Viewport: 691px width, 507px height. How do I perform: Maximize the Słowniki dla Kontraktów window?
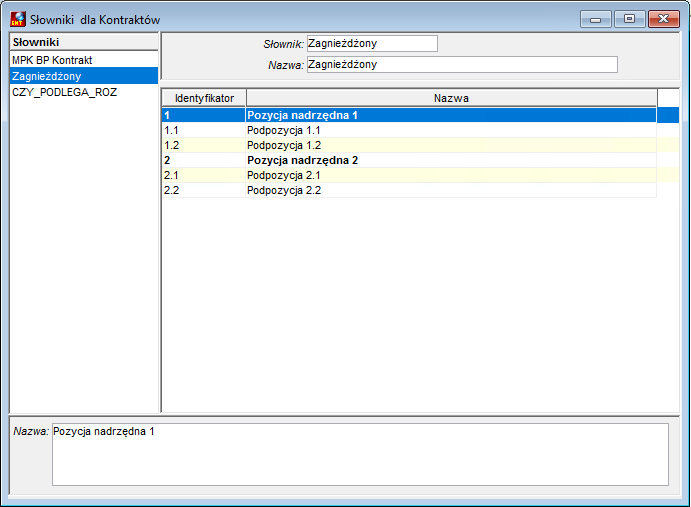629,19
